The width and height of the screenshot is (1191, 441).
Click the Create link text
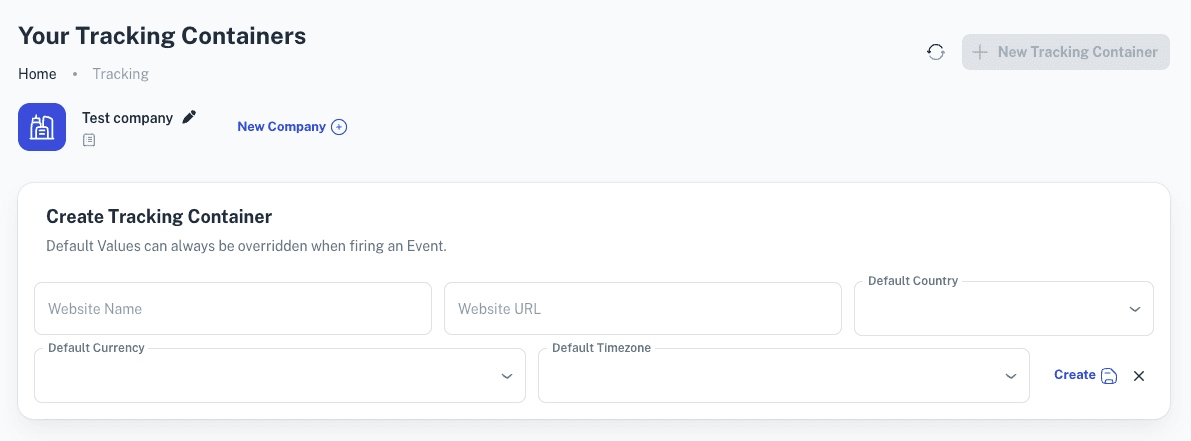(1075, 375)
